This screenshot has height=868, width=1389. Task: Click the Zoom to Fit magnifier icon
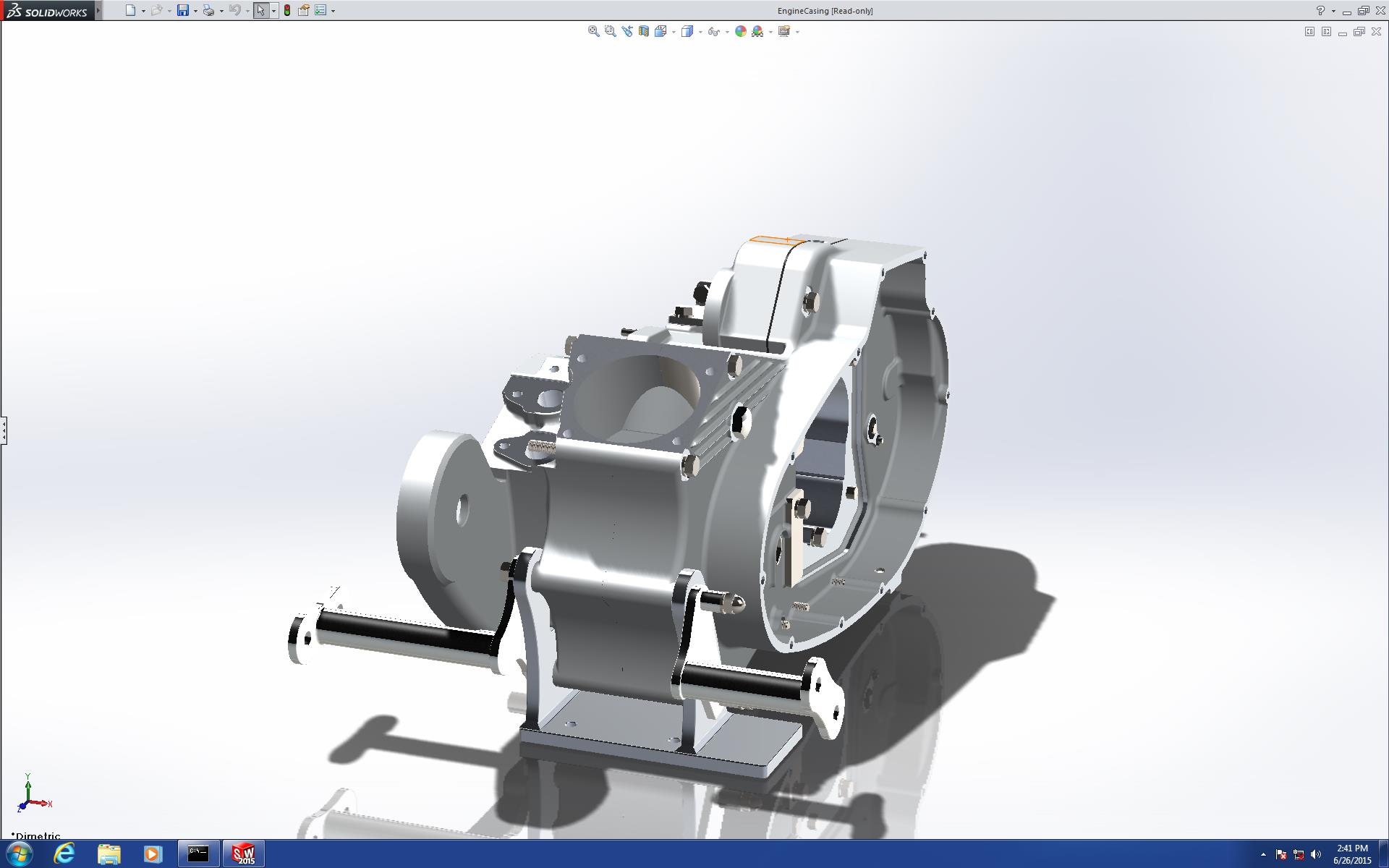[x=593, y=31]
